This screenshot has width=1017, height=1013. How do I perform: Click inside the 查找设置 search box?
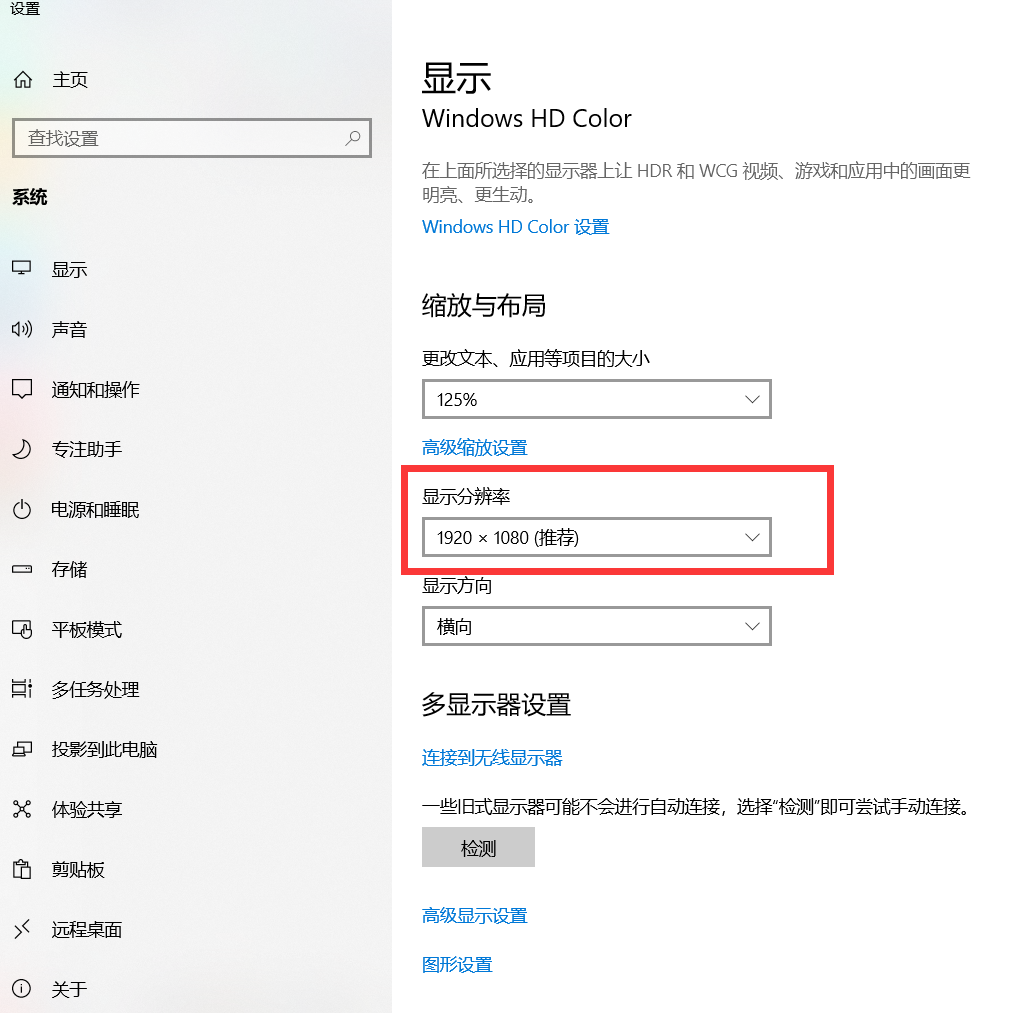click(x=191, y=137)
